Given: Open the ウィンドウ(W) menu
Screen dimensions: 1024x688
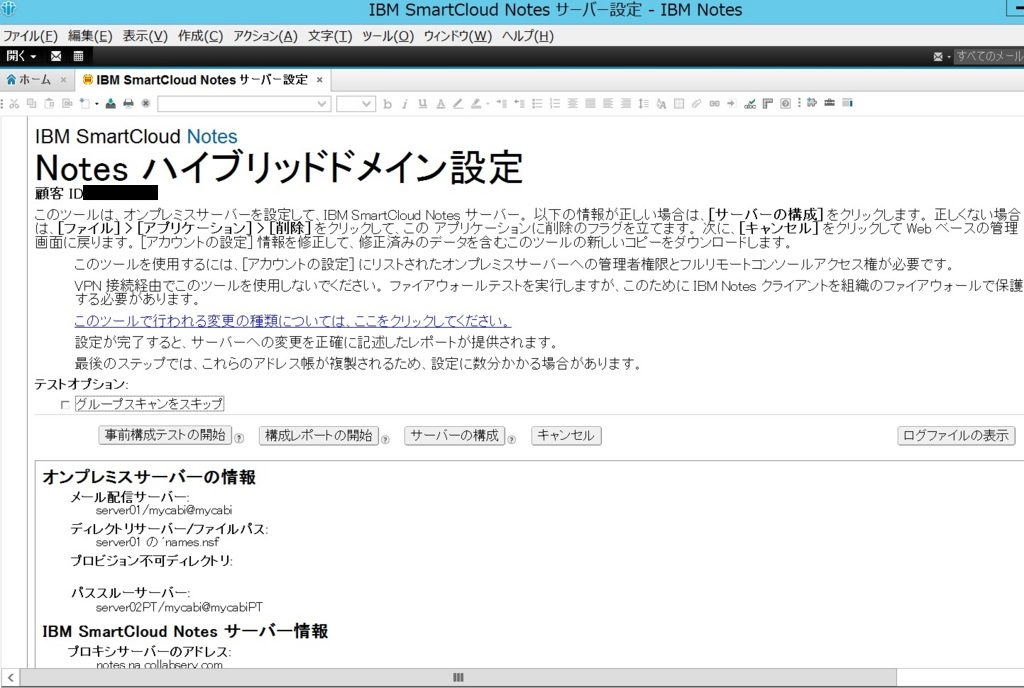Looking at the screenshot, I should [458, 36].
